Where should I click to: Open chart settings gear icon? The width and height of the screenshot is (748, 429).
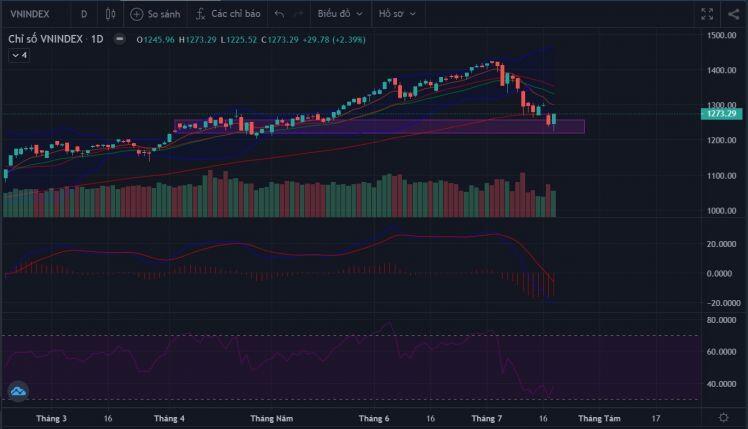(724, 418)
